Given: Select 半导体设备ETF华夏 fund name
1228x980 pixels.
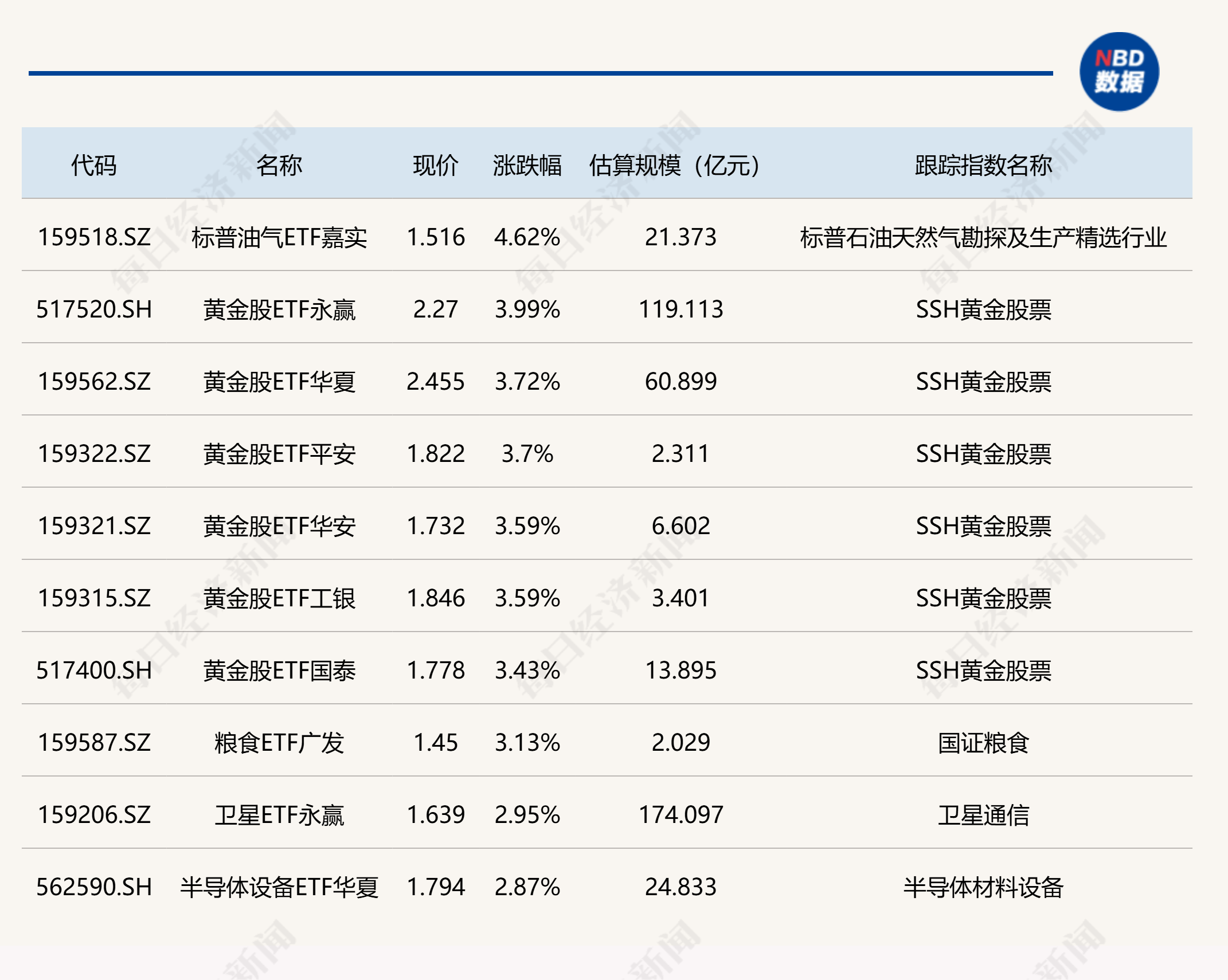Looking at the screenshot, I should [x=279, y=887].
